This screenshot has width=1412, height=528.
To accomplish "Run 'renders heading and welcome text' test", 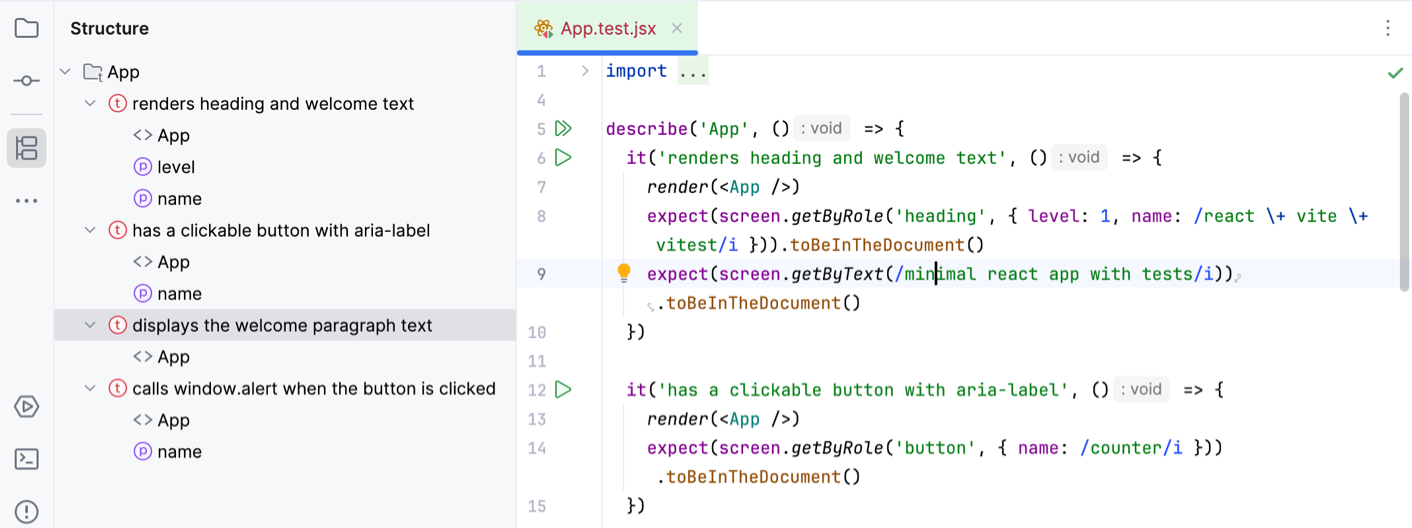I will pyautogui.click(x=563, y=157).
